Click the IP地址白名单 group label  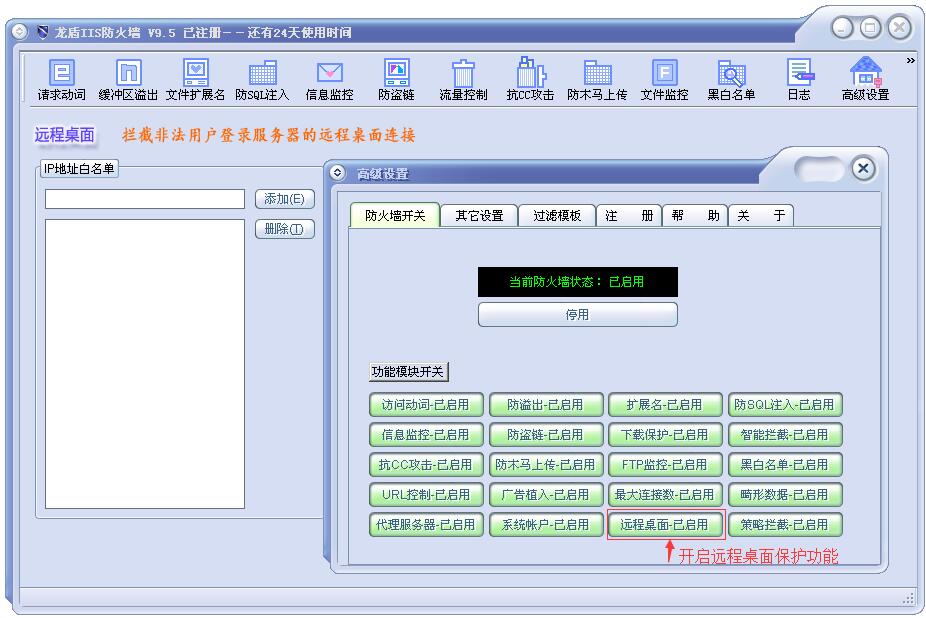(79, 169)
